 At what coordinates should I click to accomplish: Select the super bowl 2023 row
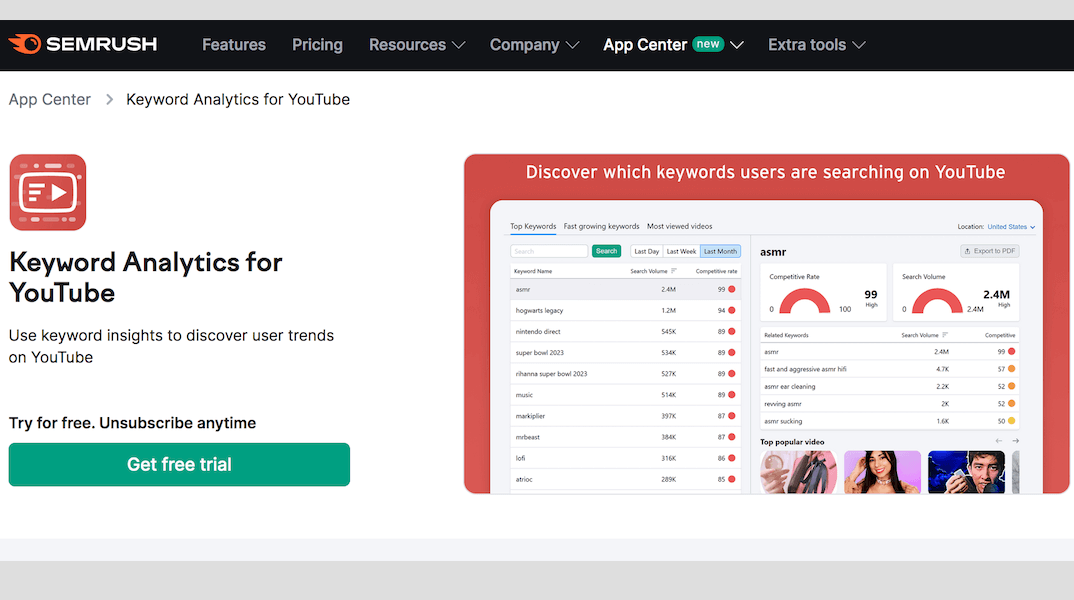tap(625, 353)
